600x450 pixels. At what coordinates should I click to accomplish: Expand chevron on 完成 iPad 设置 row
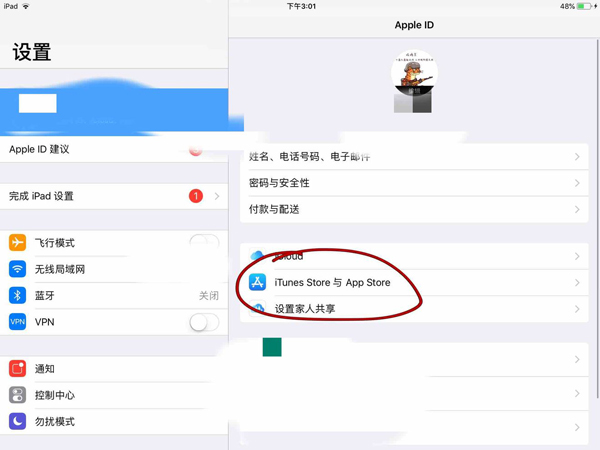(217, 196)
